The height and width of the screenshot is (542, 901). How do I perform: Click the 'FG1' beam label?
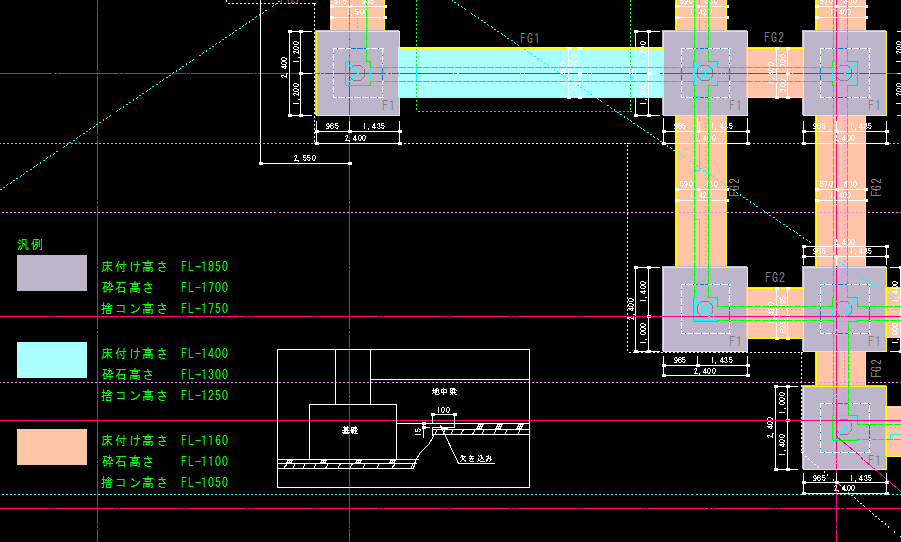click(x=530, y=39)
